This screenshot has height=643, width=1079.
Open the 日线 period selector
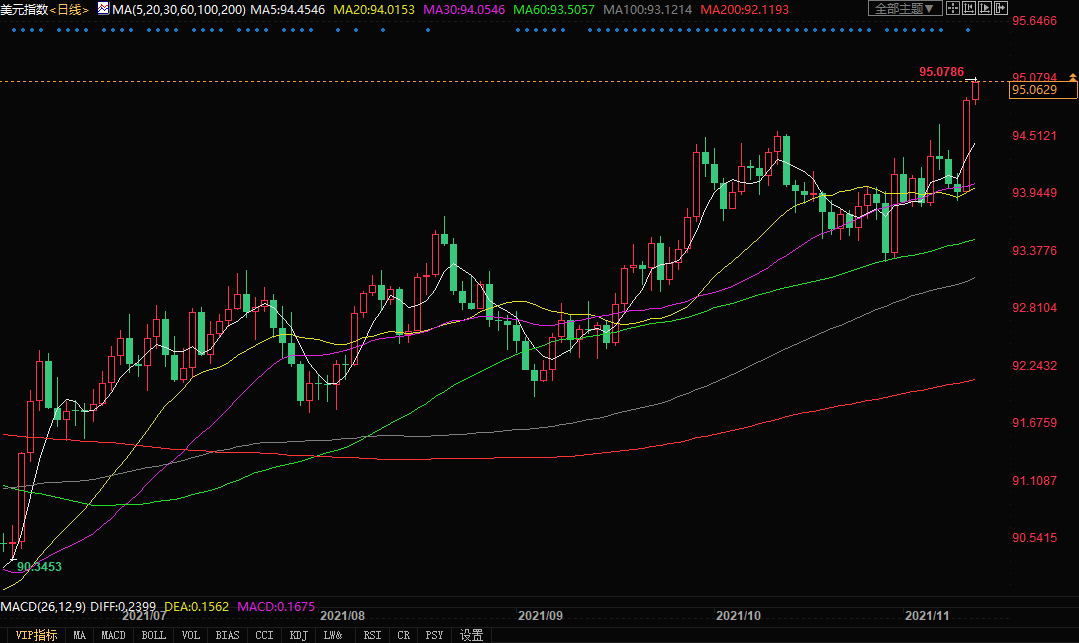(69, 9)
